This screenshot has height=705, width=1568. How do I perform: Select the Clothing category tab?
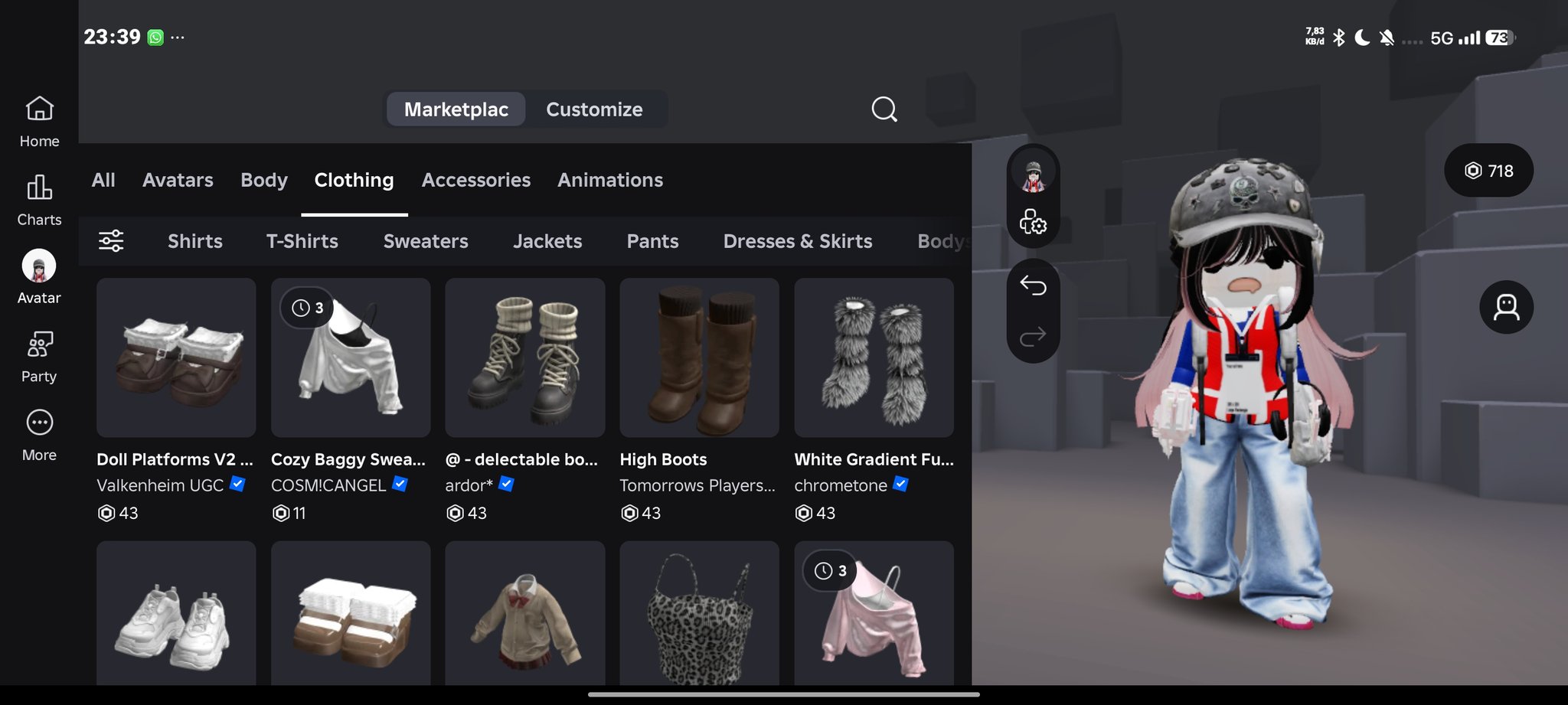tap(354, 180)
